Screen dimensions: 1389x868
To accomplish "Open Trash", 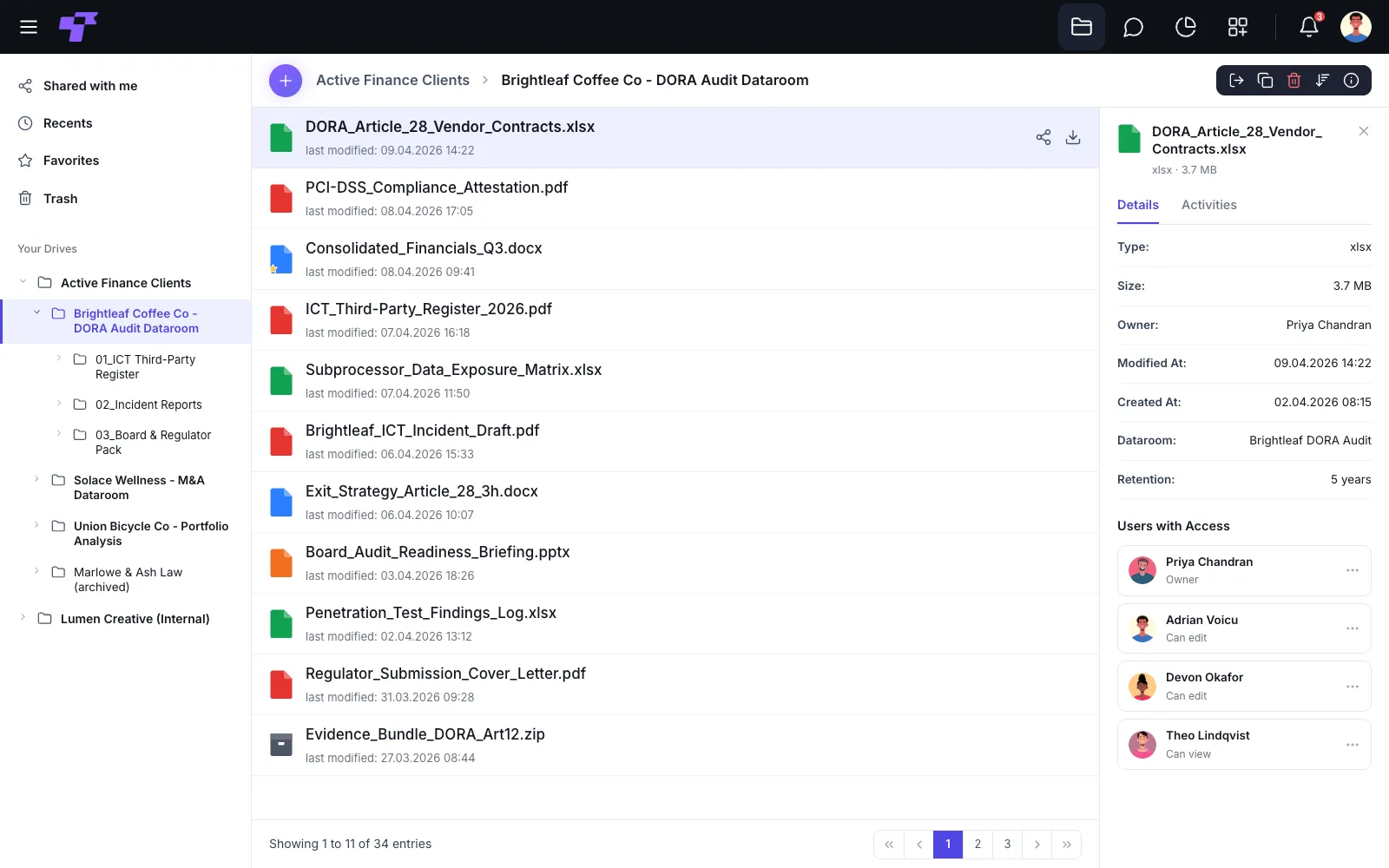I will [x=61, y=199].
